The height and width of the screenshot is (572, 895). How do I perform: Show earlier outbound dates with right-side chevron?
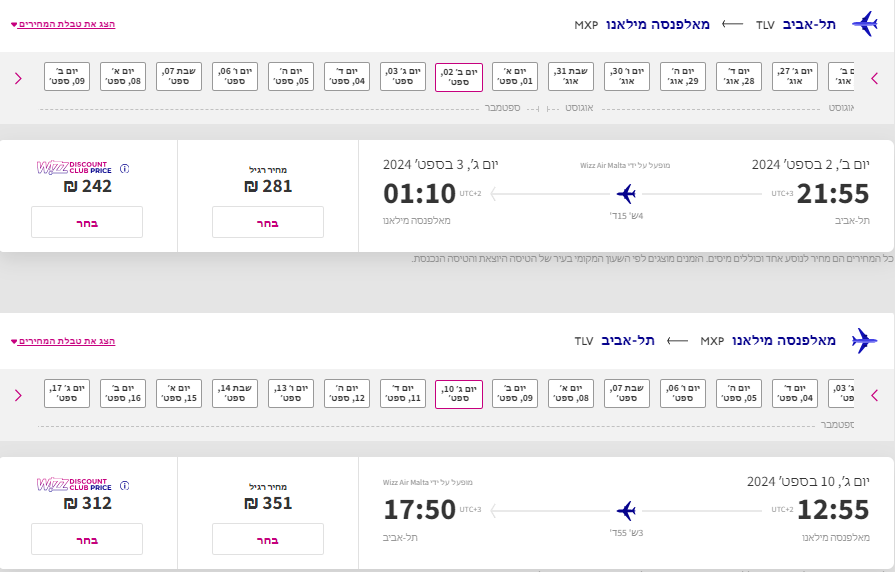coord(874,78)
